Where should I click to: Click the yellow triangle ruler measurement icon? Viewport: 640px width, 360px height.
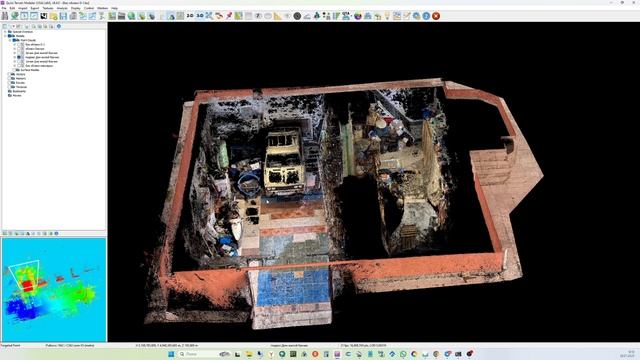point(278,16)
